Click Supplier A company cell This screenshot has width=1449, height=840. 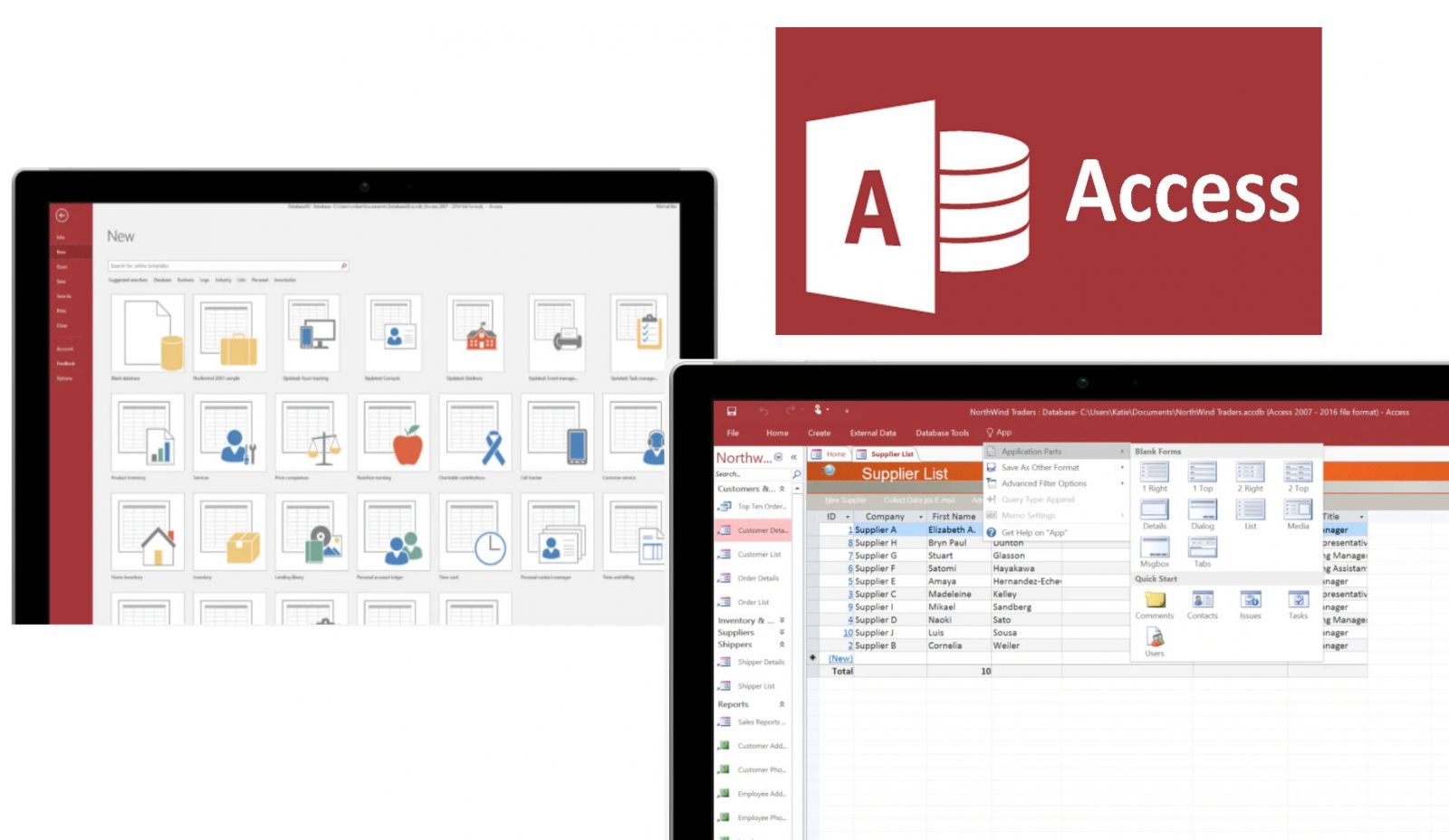(x=889, y=530)
